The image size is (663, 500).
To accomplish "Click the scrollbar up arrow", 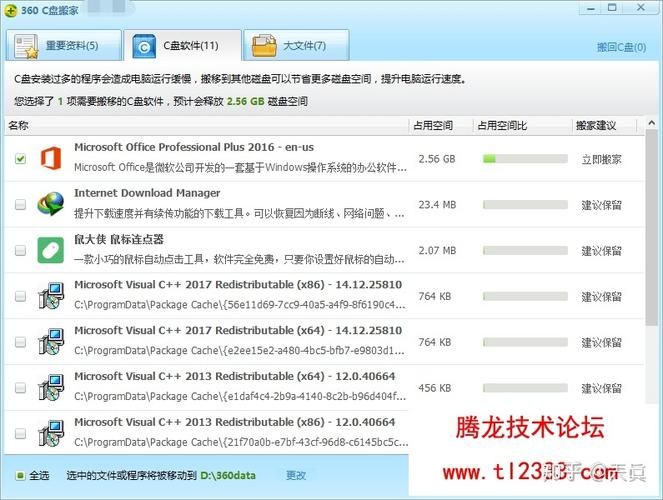I will click(x=652, y=123).
